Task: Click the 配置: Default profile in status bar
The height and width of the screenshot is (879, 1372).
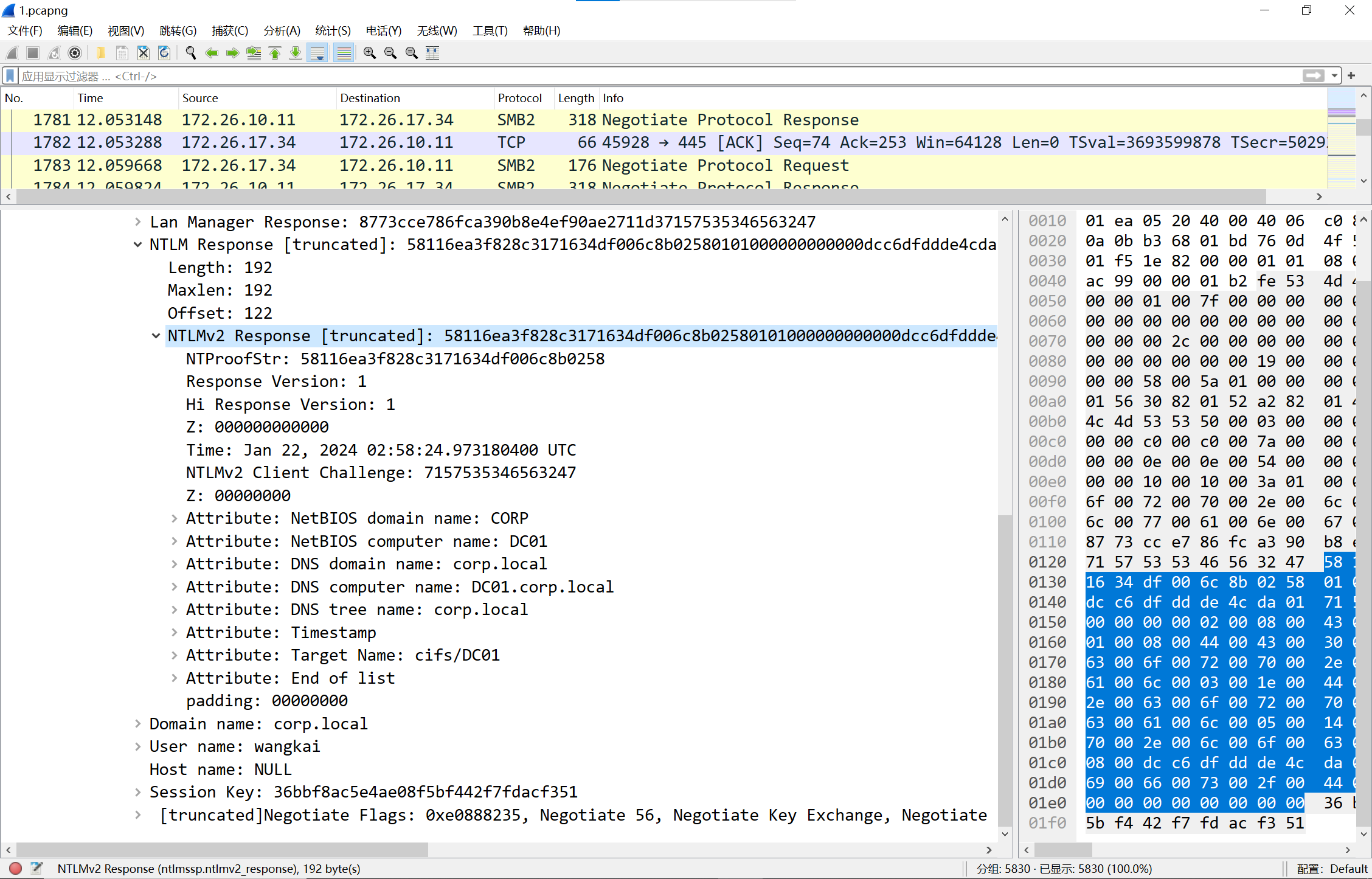Action: 1332,869
